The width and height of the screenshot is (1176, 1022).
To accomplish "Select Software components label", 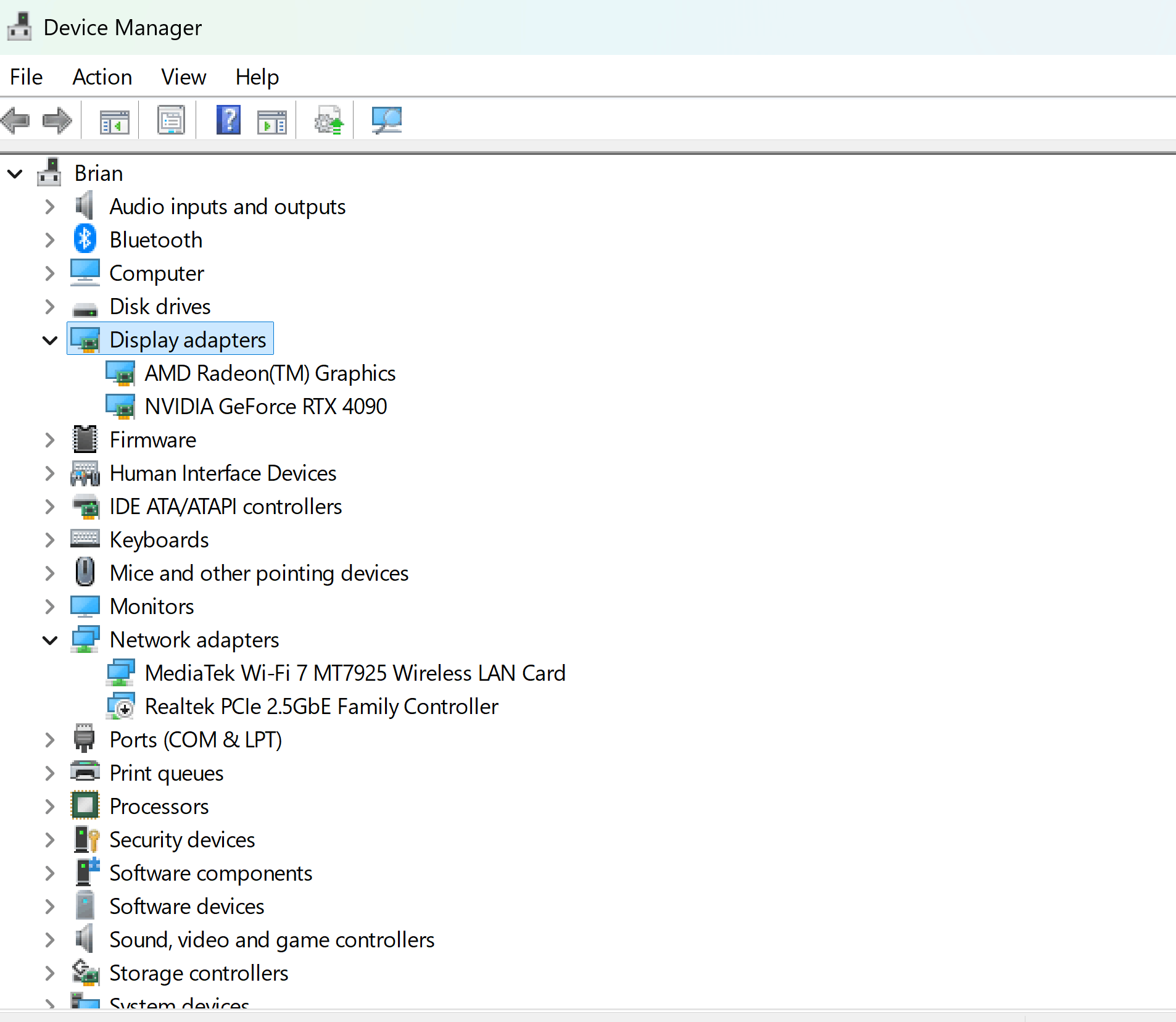I will coord(211,873).
